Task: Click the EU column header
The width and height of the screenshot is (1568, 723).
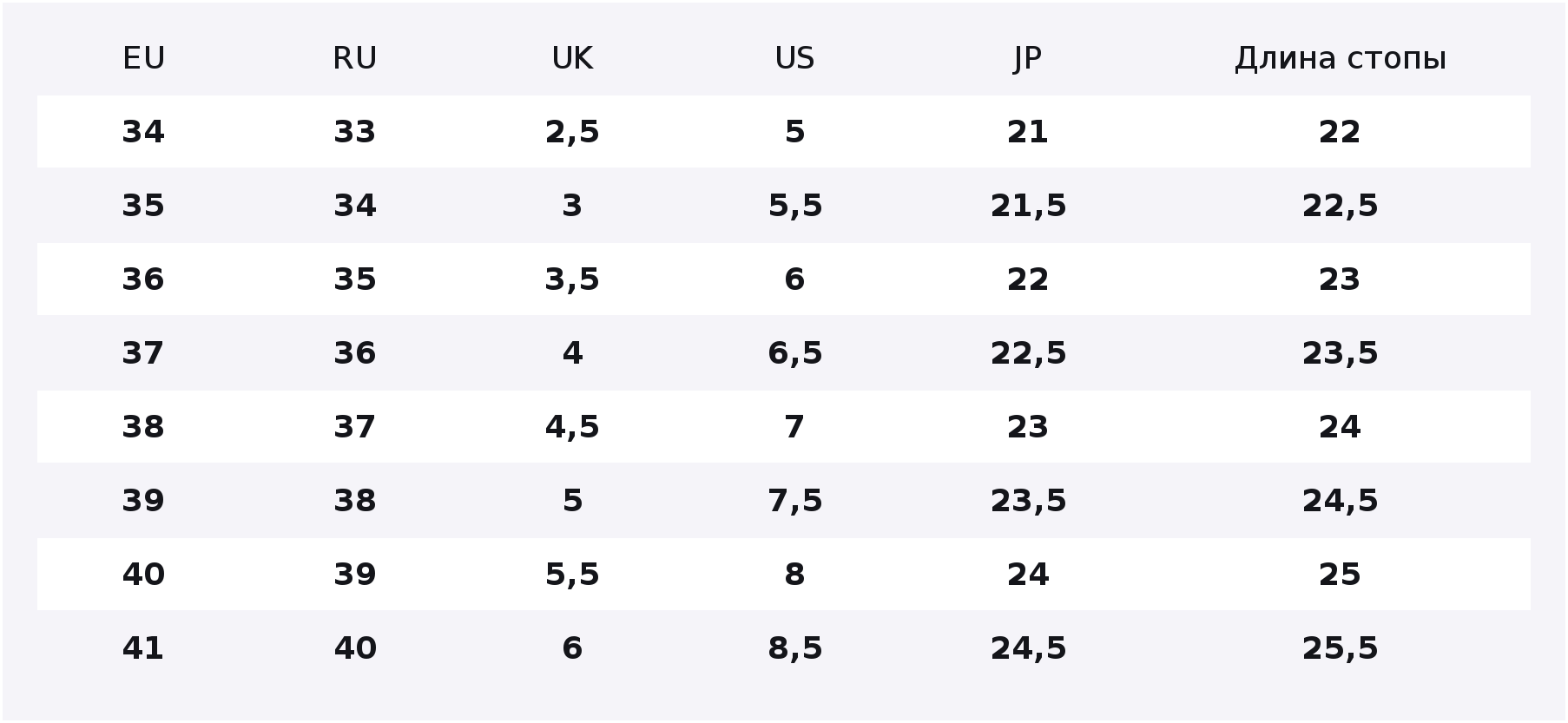Action: [x=143, y=58]
